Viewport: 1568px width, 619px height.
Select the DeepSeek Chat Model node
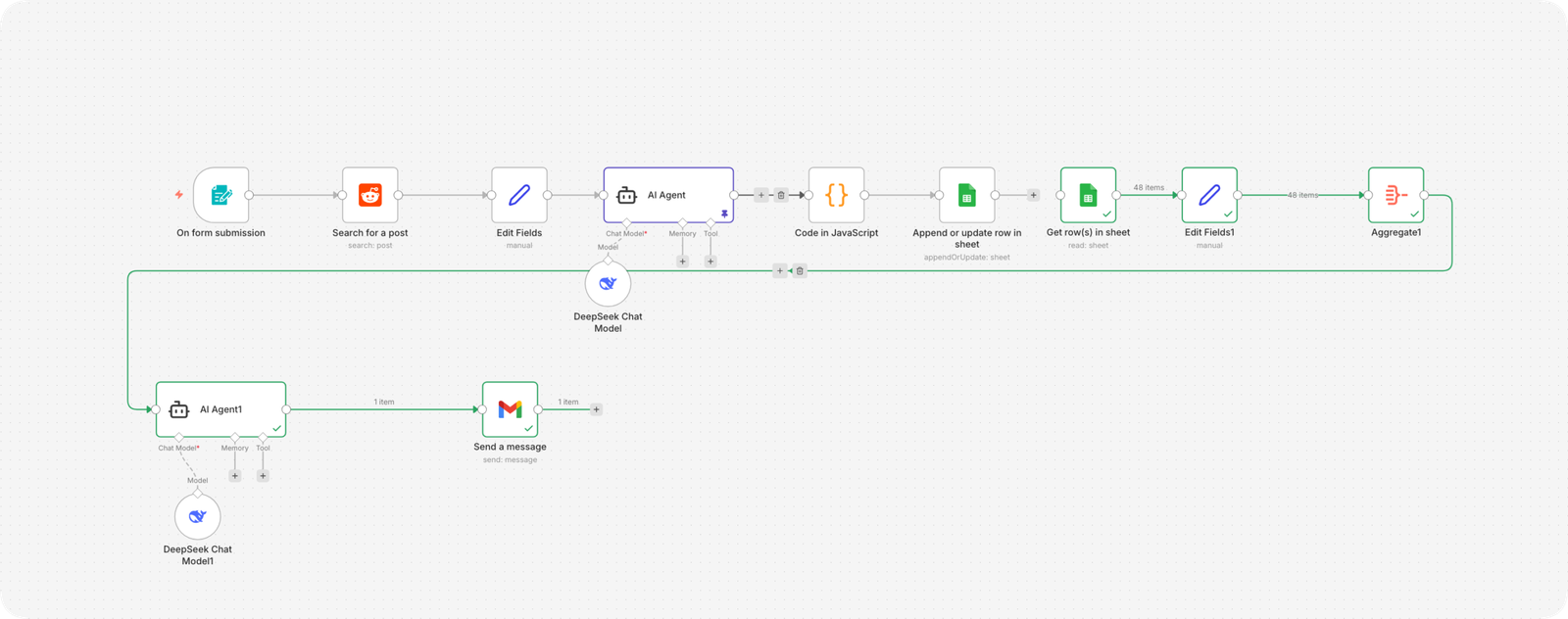coord(608,284)
